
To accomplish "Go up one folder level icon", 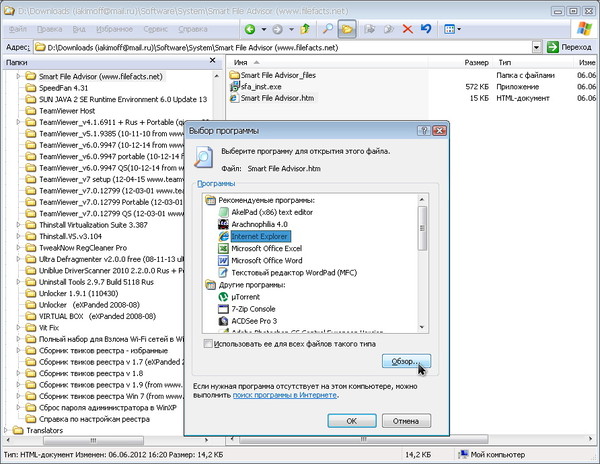I will click(305, 29).
